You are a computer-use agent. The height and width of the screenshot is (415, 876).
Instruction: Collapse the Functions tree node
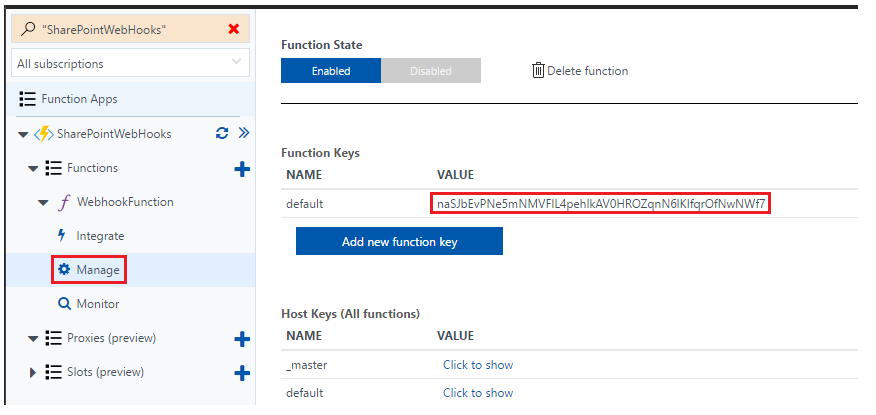click(x=34, y=168)
